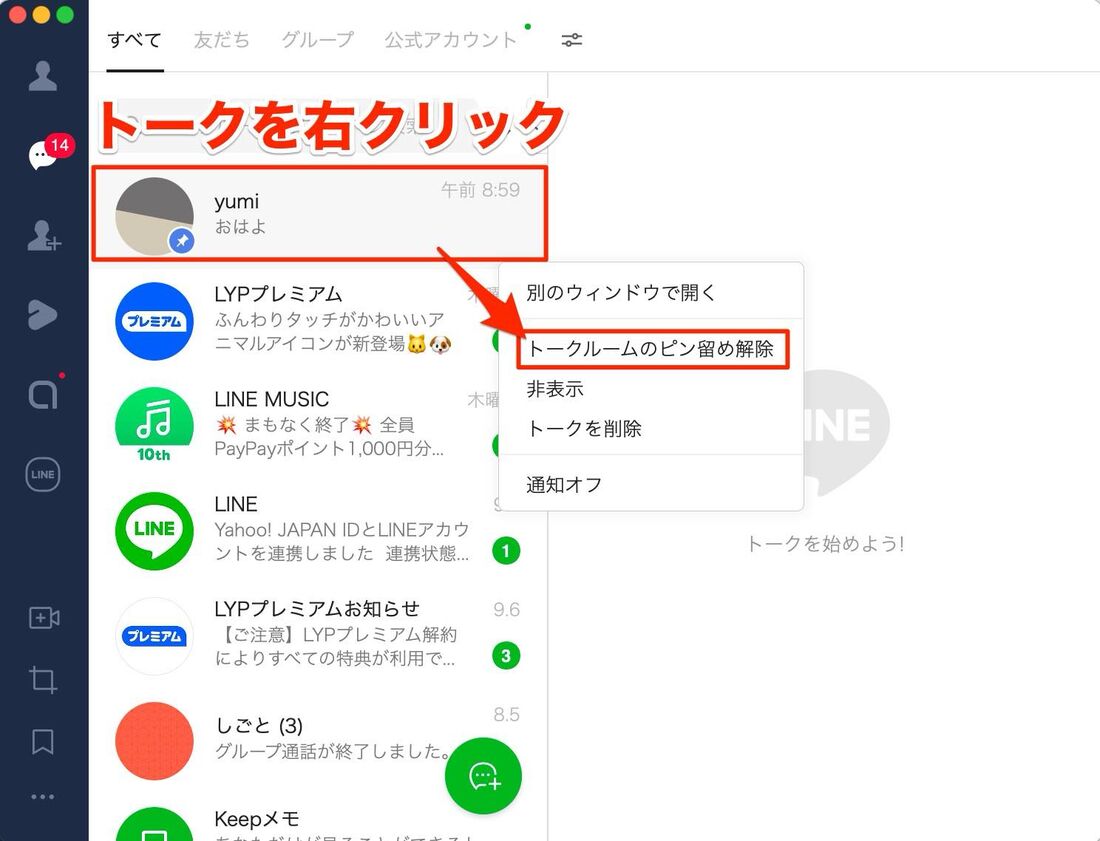Choose 別のウィンドウで開く from context menu
This screenshot has height=841, width=1100.
[x=621, y=293]
